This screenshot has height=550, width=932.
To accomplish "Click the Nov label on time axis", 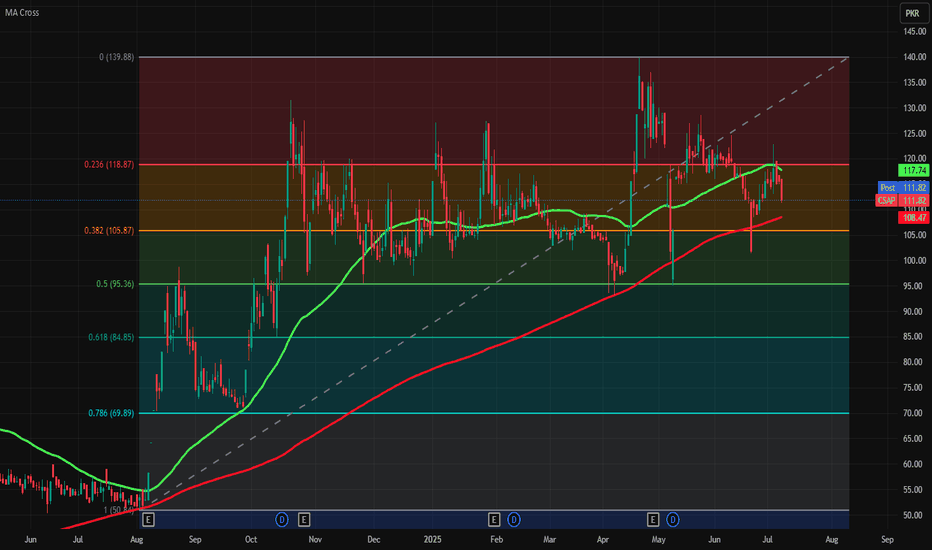I will pos(315,540).
